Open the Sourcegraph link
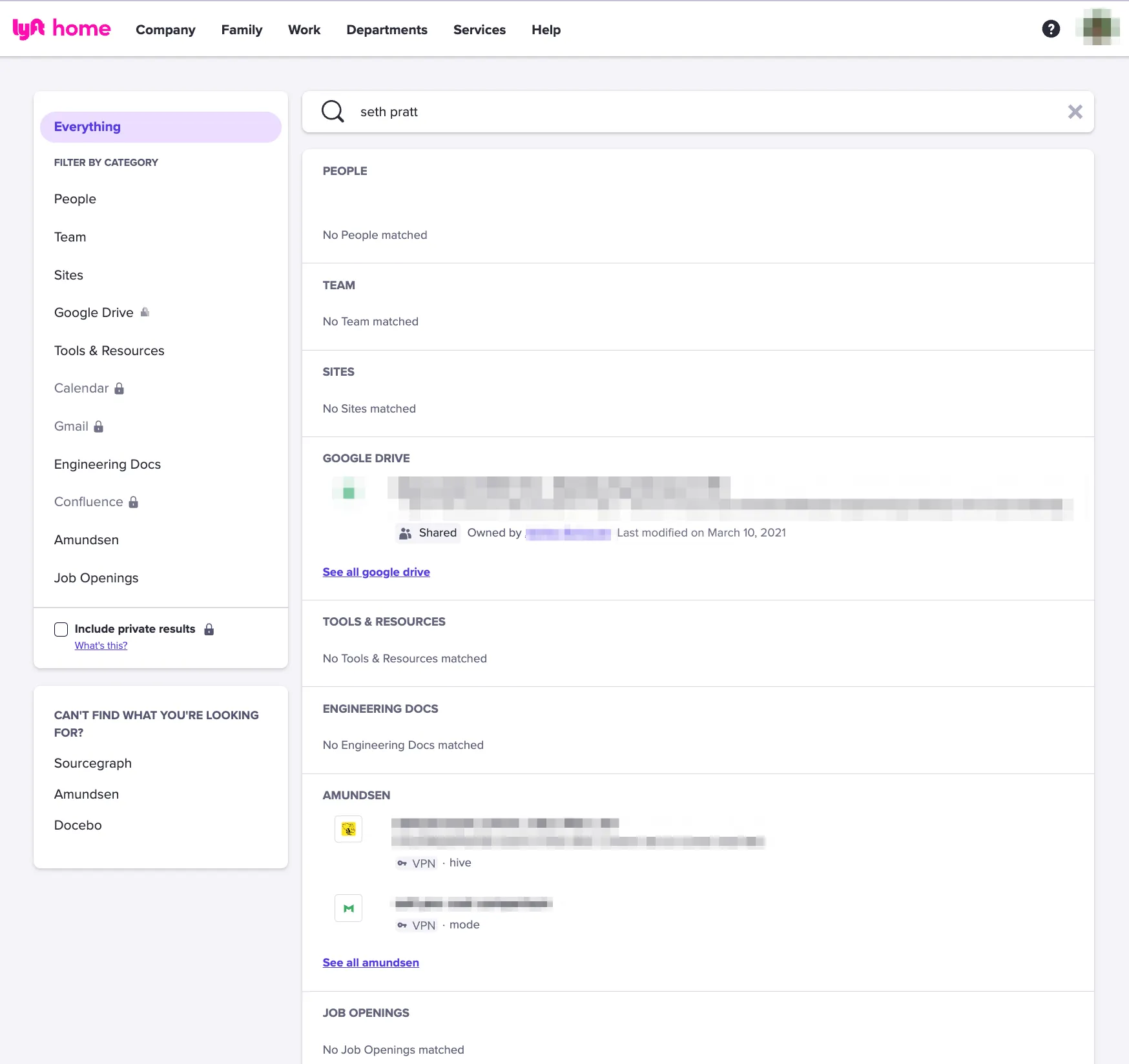The width and height of the screenshot is (1129, 1064). point(93,763)
